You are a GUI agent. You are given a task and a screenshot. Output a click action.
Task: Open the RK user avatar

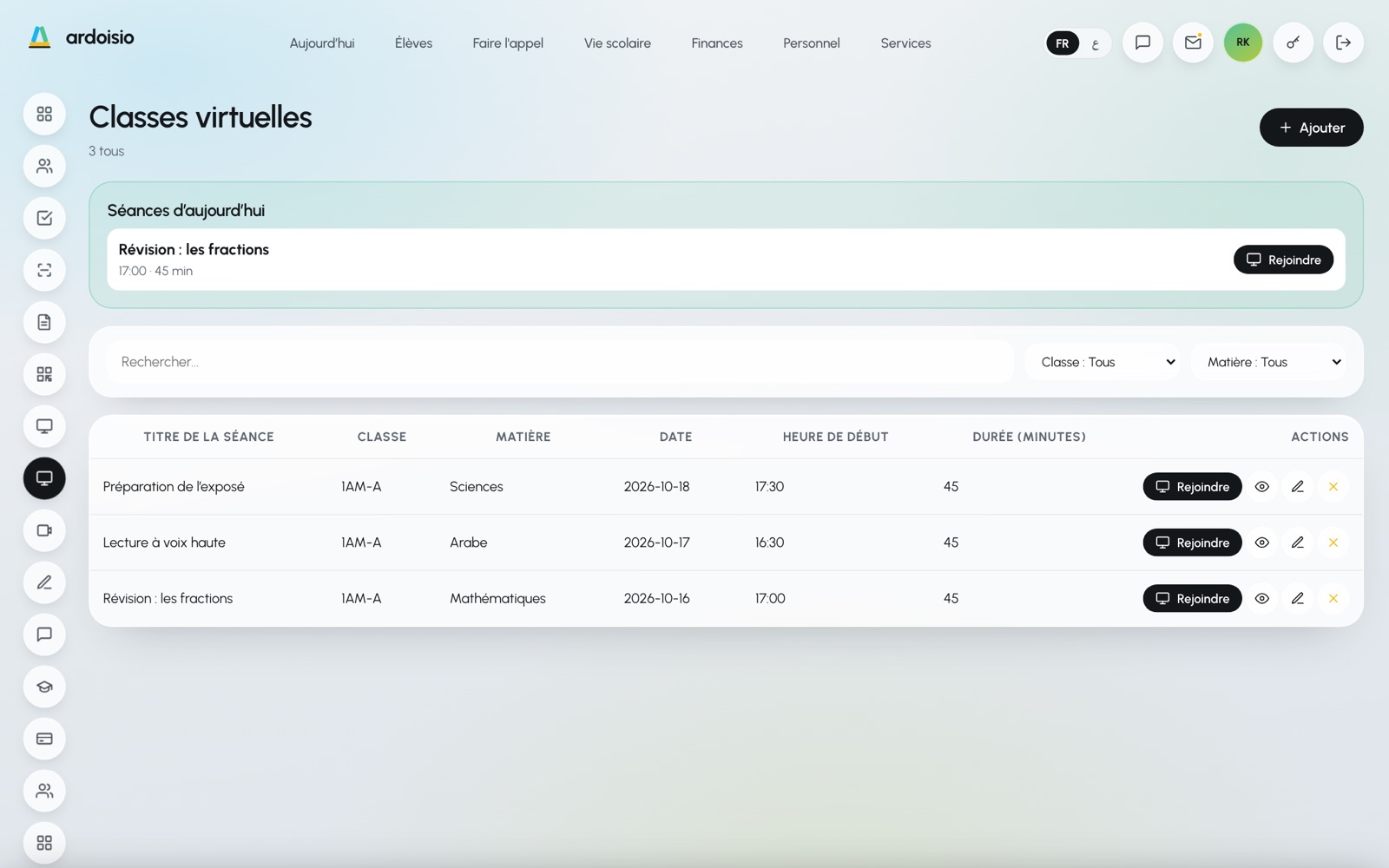(1243, 43)
